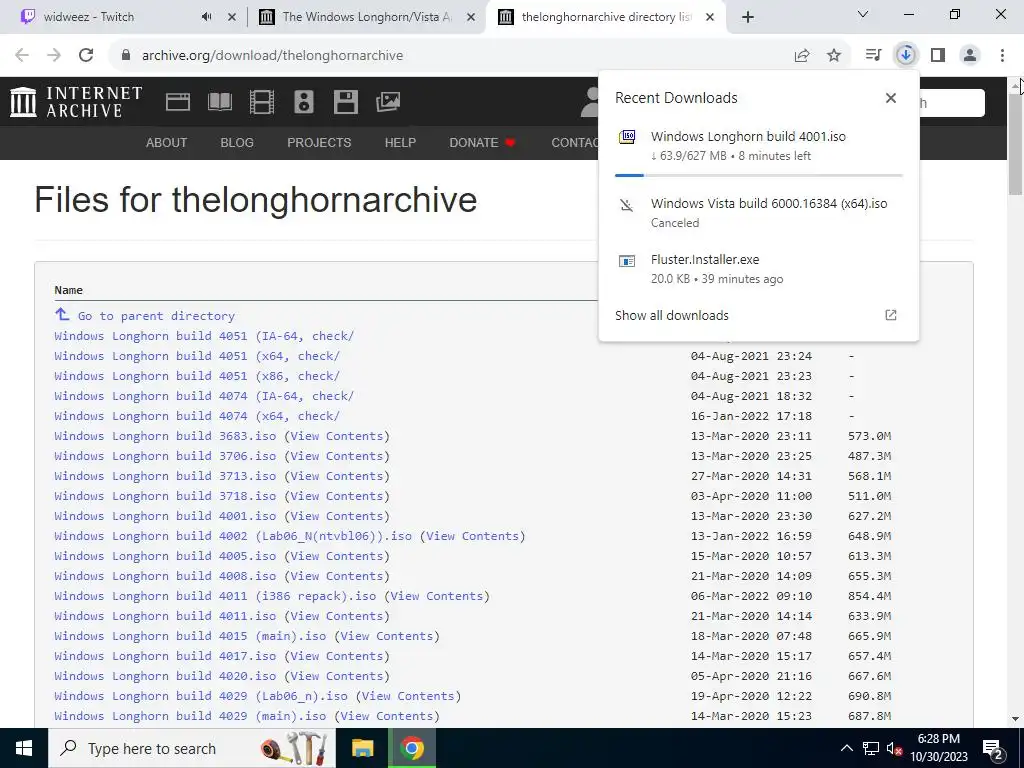Toggle the Chrome downloads icon
The width and height of the screenshot is (1024, 768).
point(906,56)
